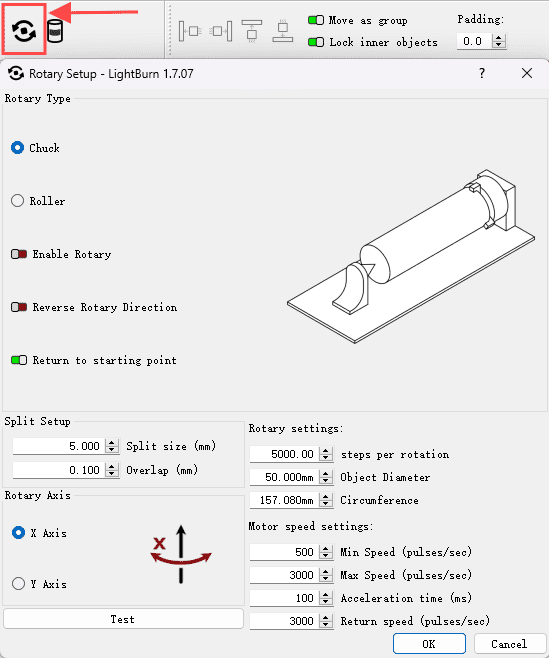Click the Padding value field

474,41
